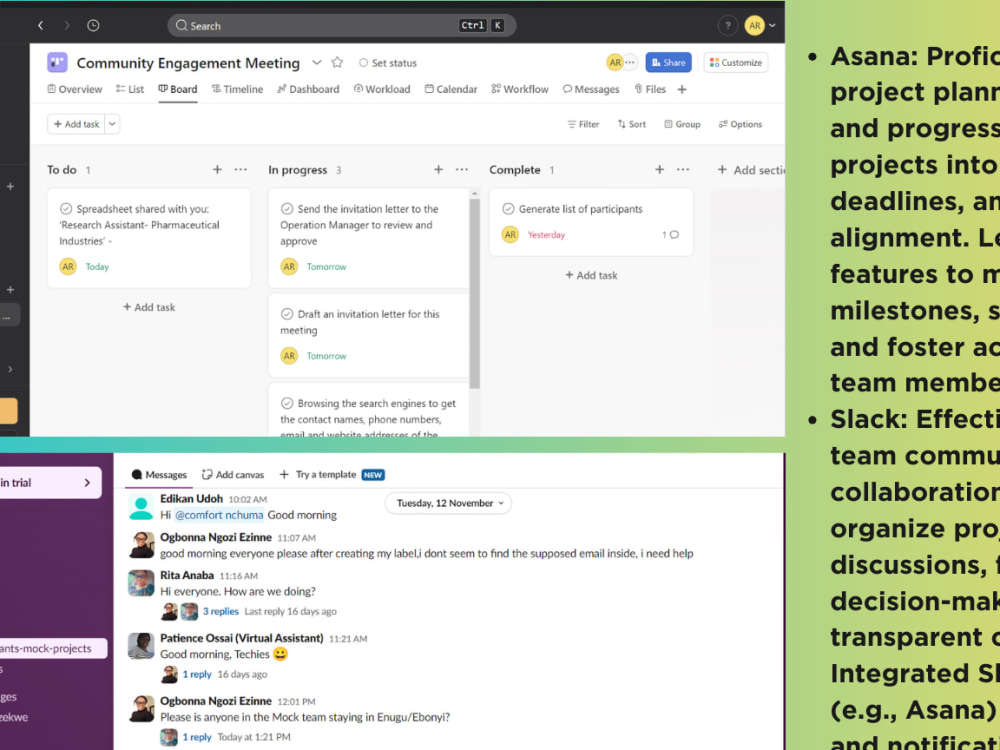The image size is (1000, 750).
Task: Open the Files tab
Action: tap(650, 89)
